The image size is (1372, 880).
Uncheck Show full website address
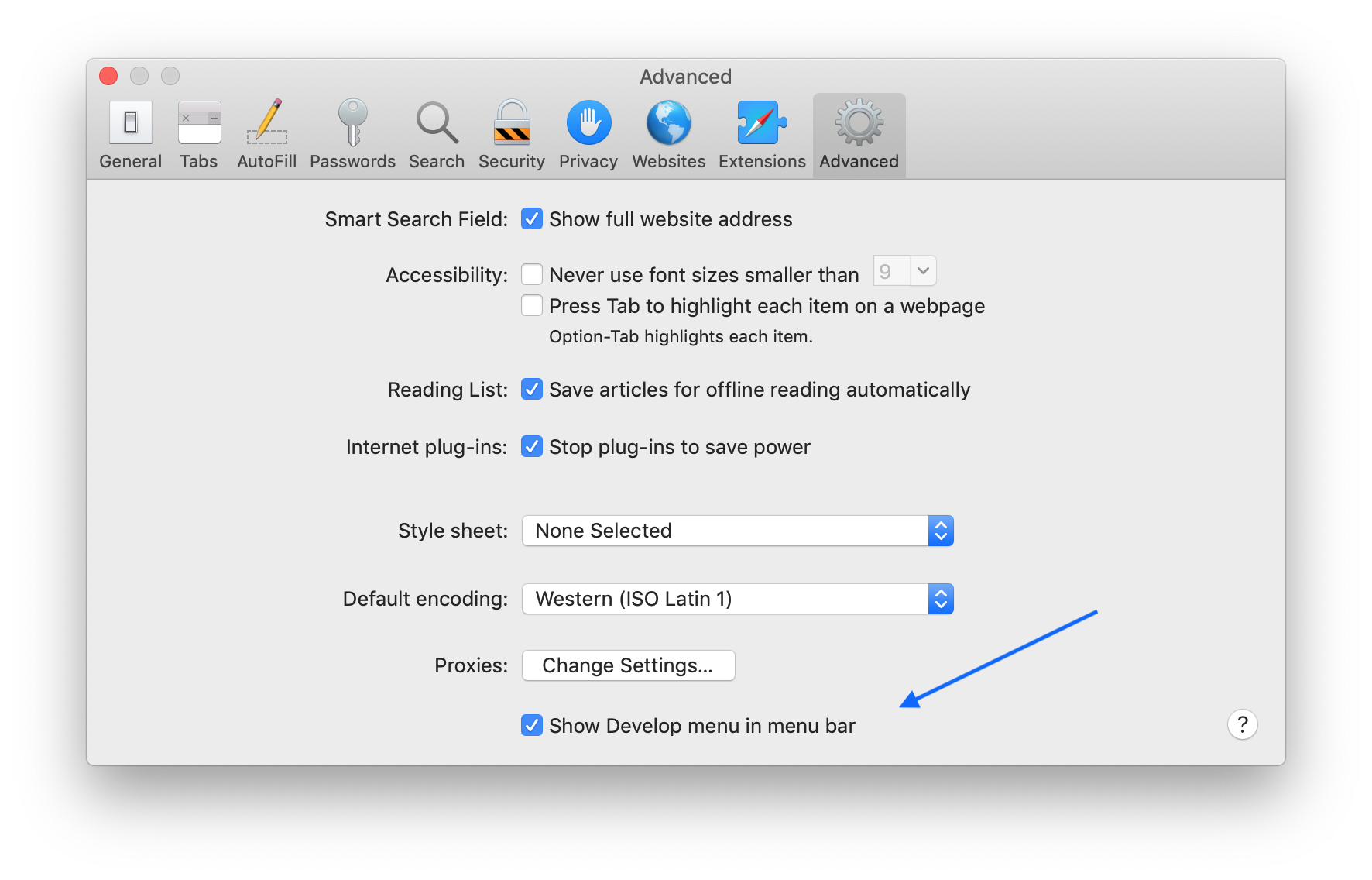(532, 219)
